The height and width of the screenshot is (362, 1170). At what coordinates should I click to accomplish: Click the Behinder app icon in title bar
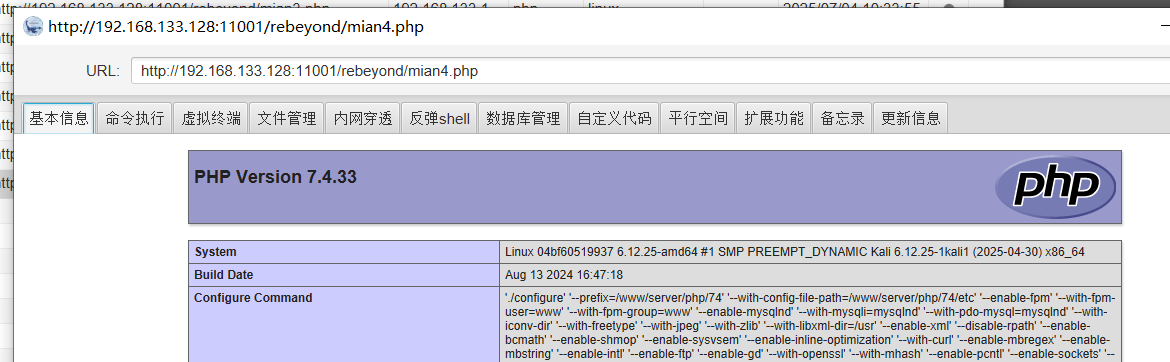(33, 27)
